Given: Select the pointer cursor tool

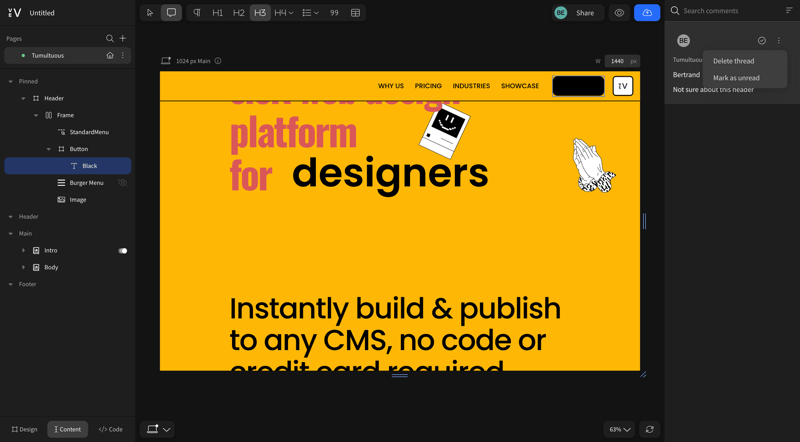Looking at the screenshot, I should (x=150, y=13).
